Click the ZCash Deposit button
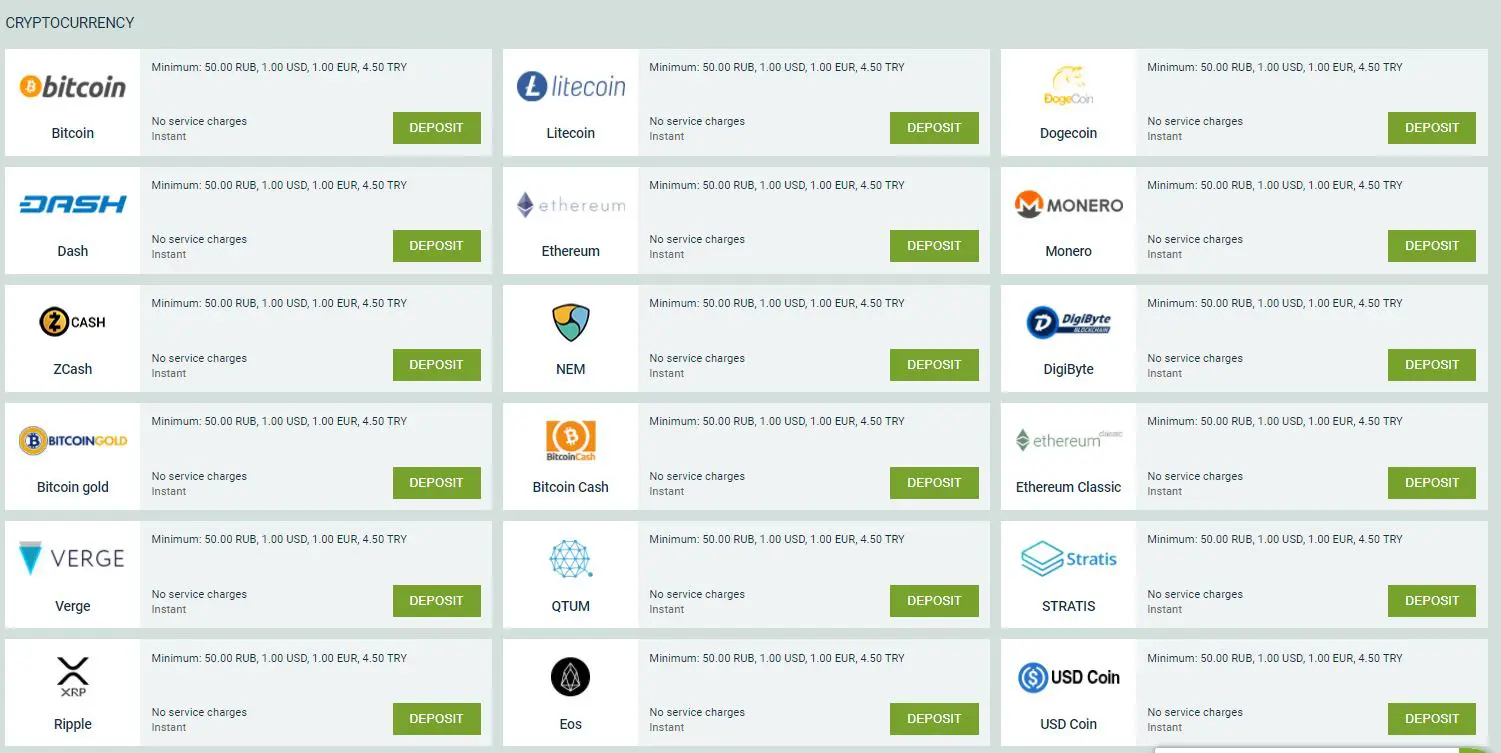This screenshot has height=753, width=1501. coord(437,365)
